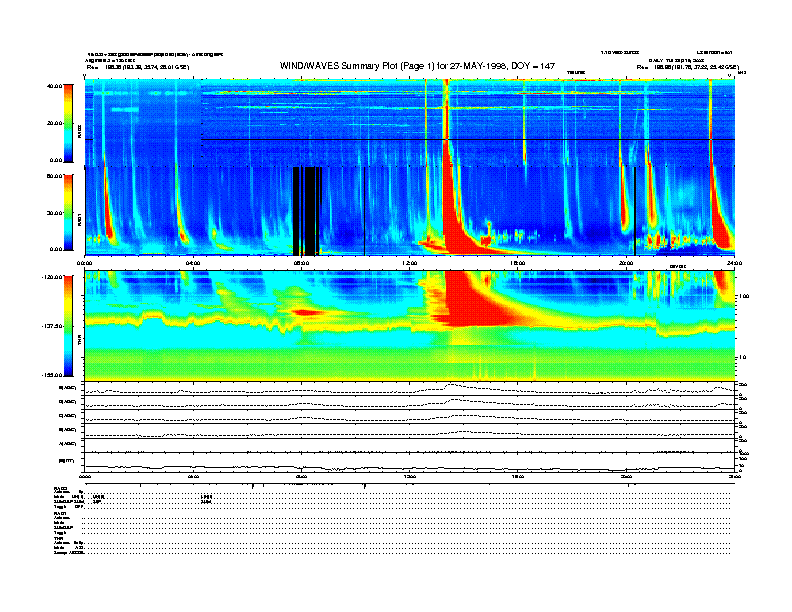Screen dimensions: 792x612
Task: Click the horizontal black line across the RAD2 panel
Action: point(468,139)
